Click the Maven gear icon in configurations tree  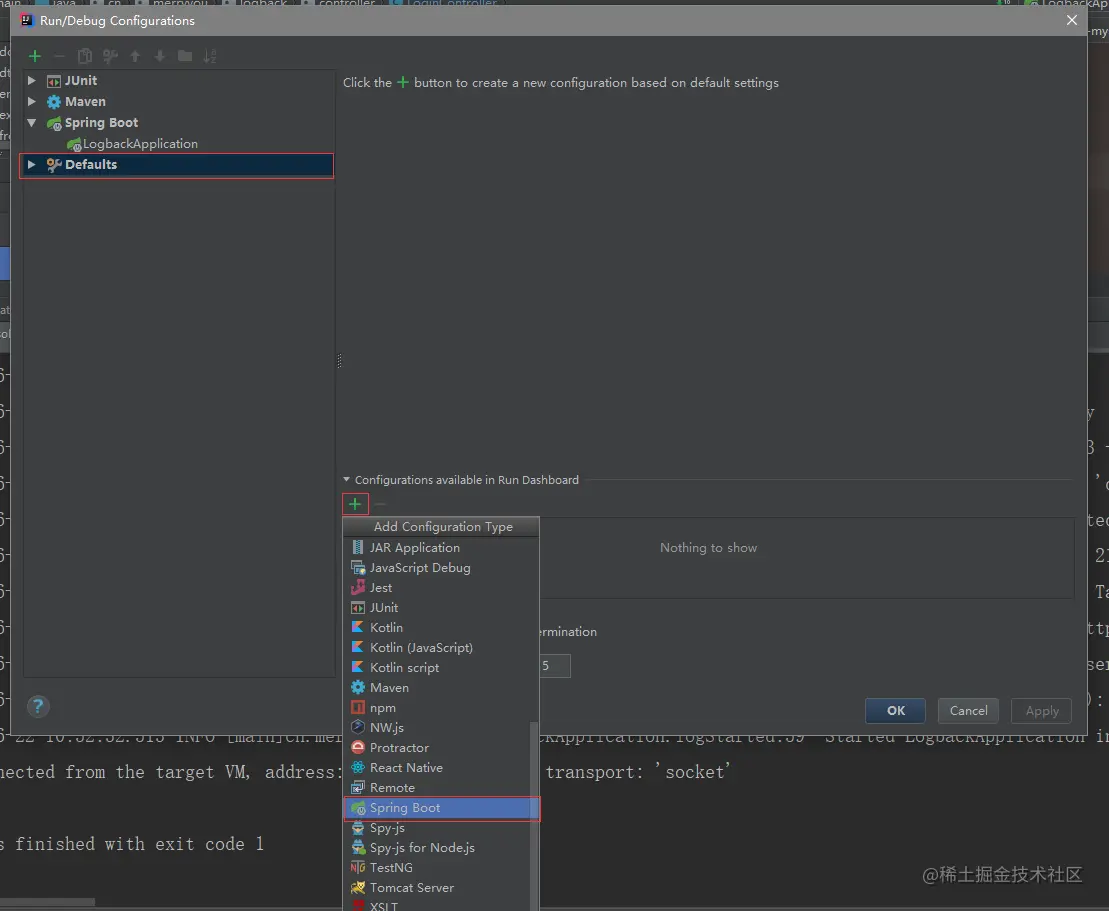point(54,102)
